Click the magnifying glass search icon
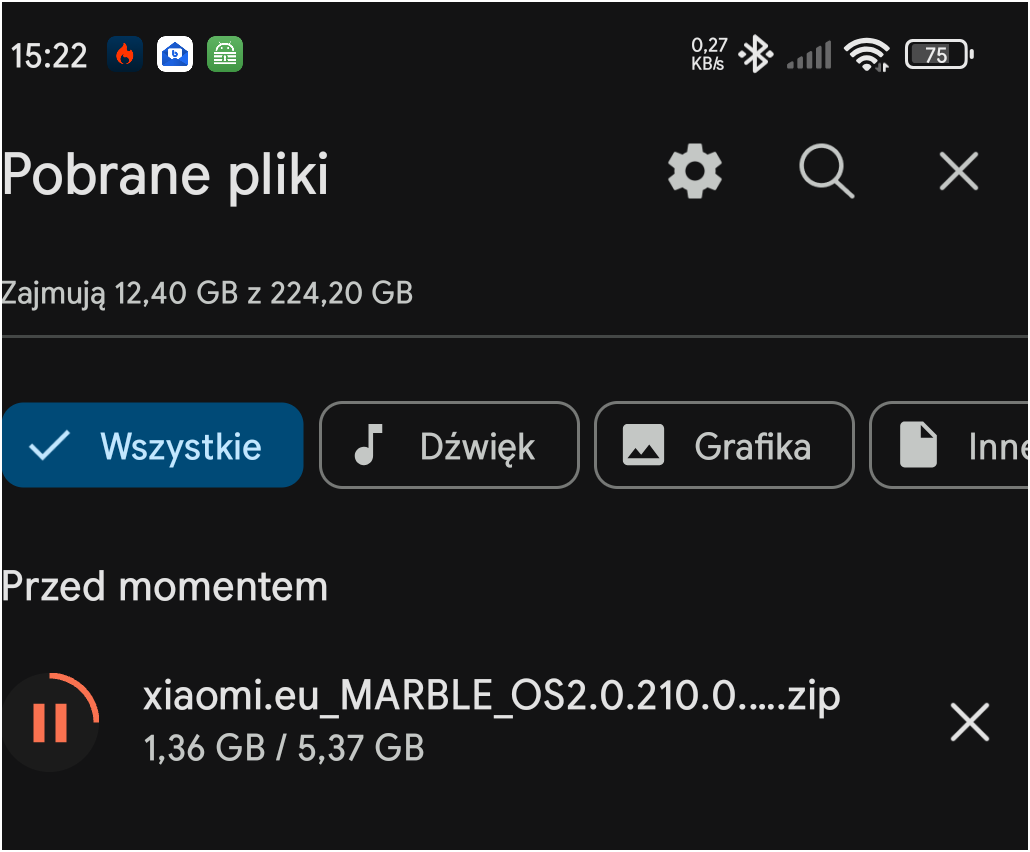 pos(827,172)
